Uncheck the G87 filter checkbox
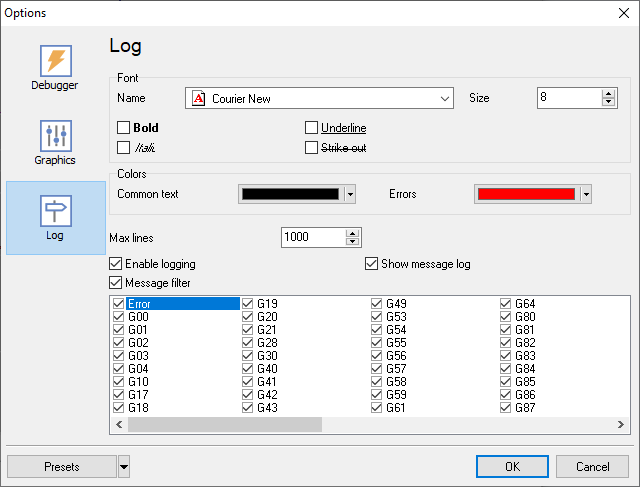 505,407
